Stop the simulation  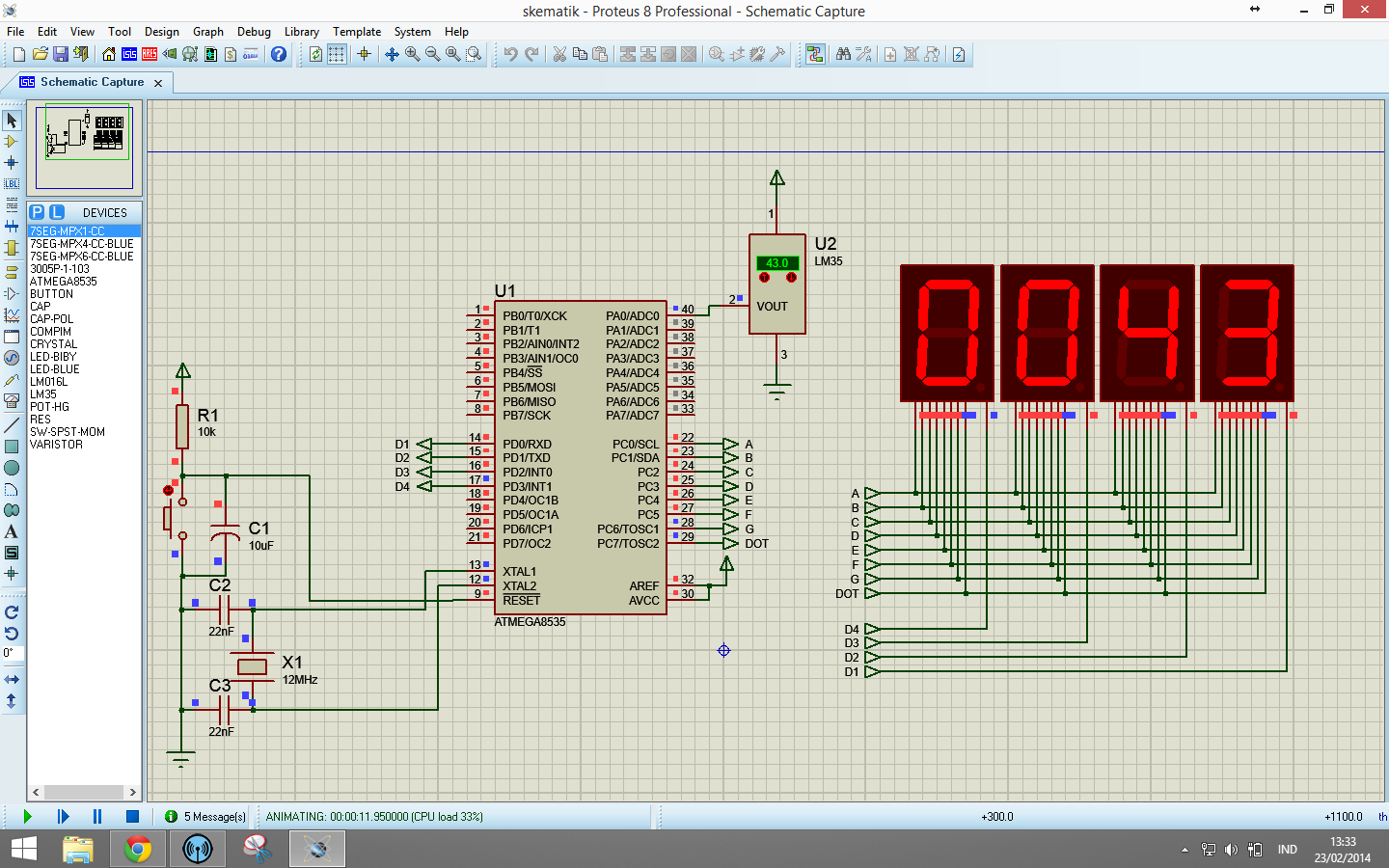pyautogui.click(x=132, y=816)
